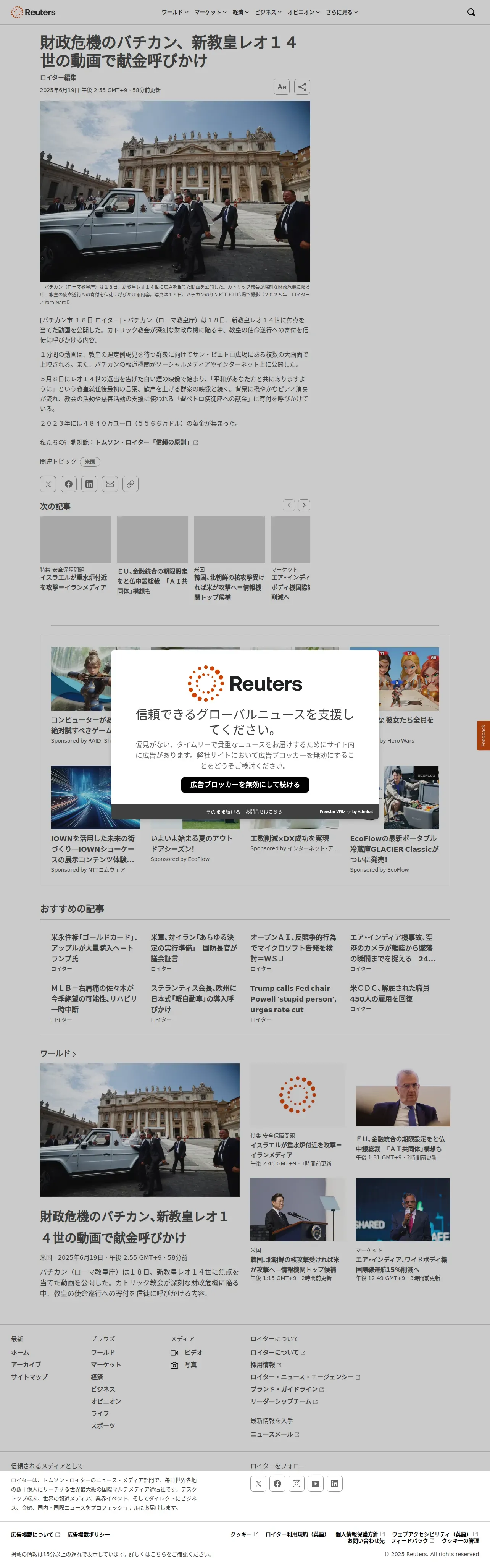Screen dimensions: 490x1568
Task: Click the Reuters logo in header
Action: pyautogui.click(x=34, y=12)
